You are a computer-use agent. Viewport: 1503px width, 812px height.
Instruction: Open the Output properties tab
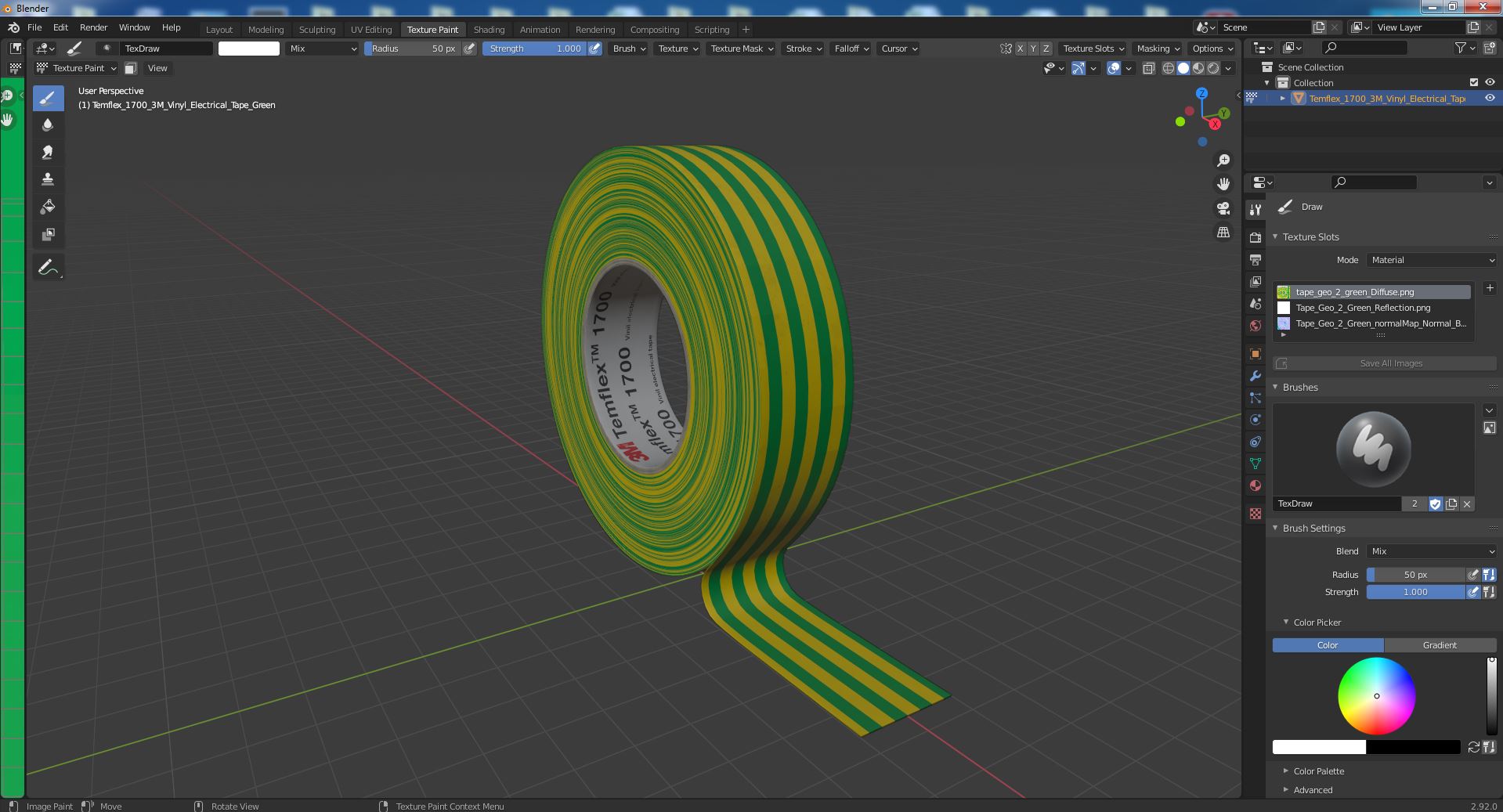1256,259
